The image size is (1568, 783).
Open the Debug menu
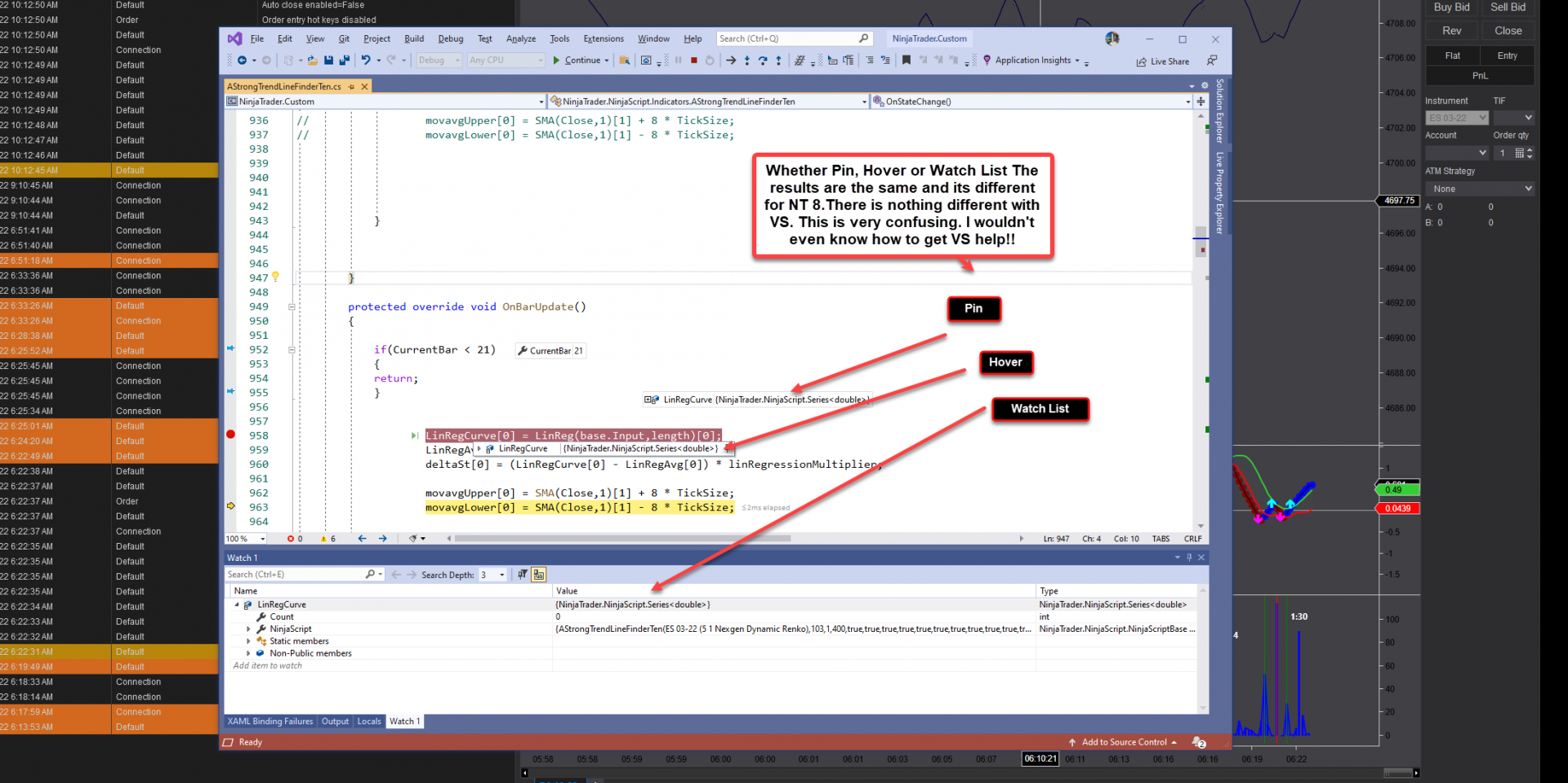450,38
